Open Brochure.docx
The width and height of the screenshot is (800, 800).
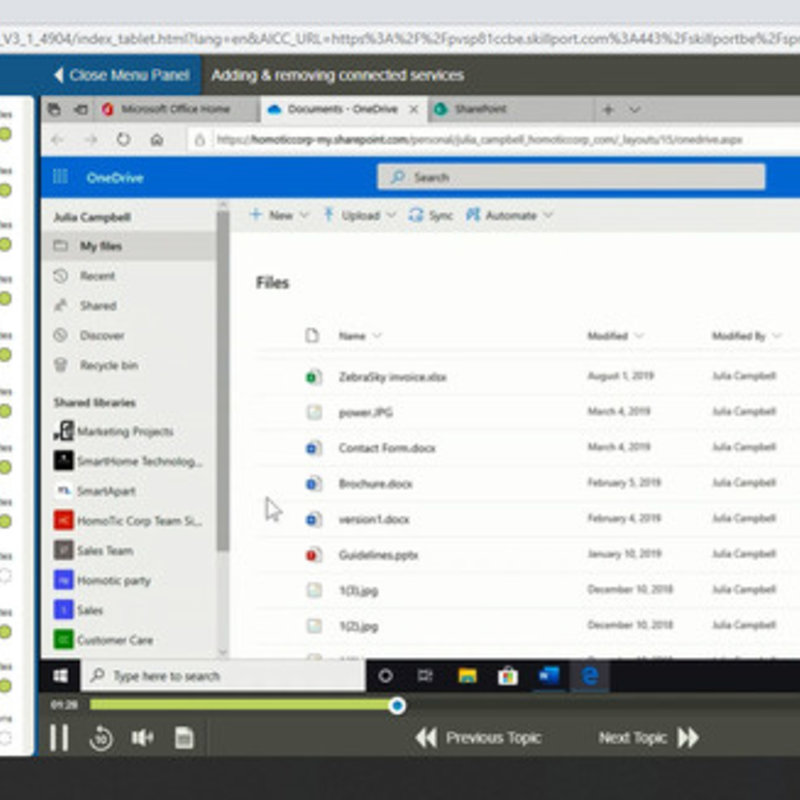tap(376, 484)
